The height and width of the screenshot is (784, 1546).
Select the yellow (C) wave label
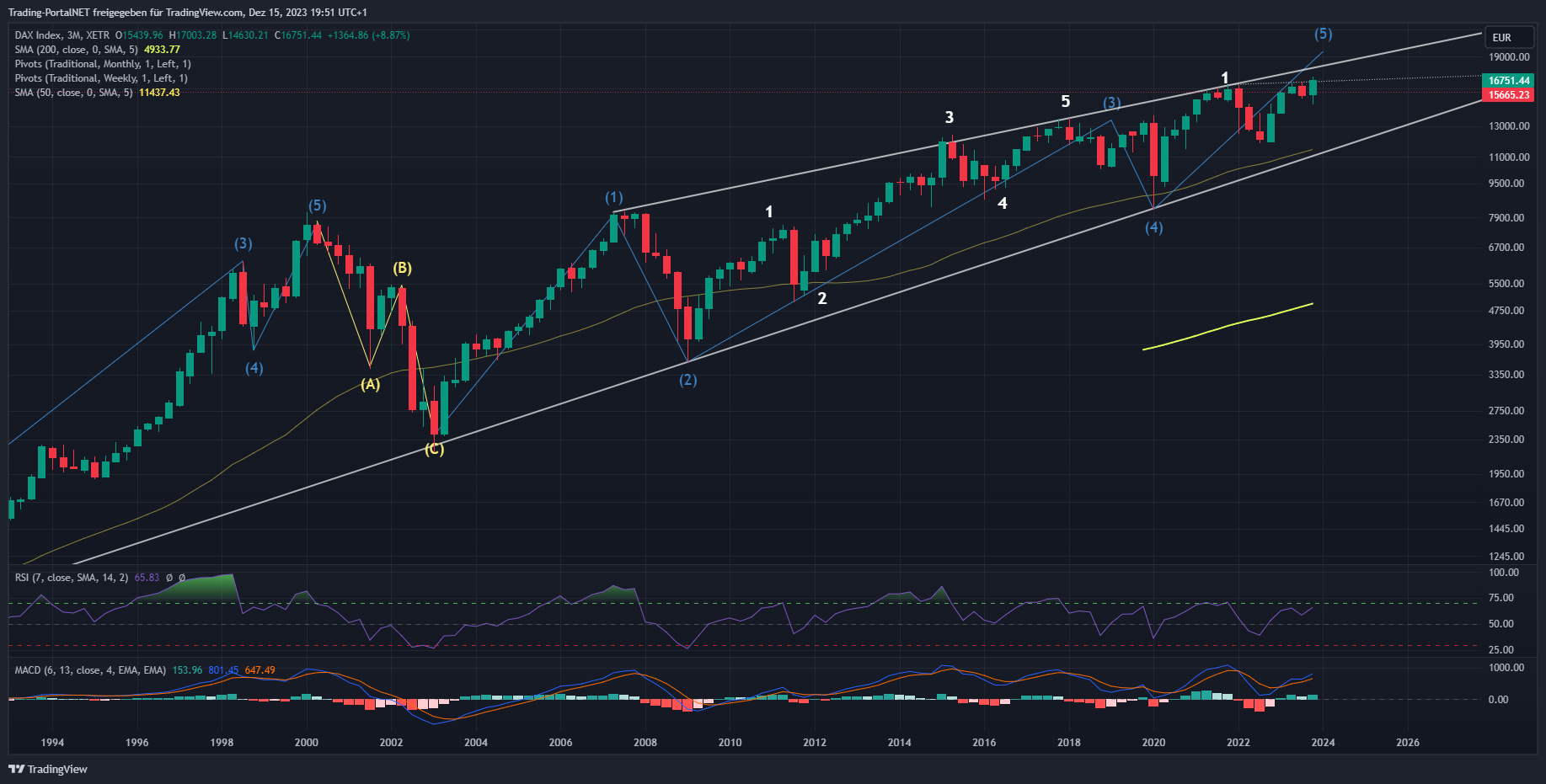pos(434,450)
